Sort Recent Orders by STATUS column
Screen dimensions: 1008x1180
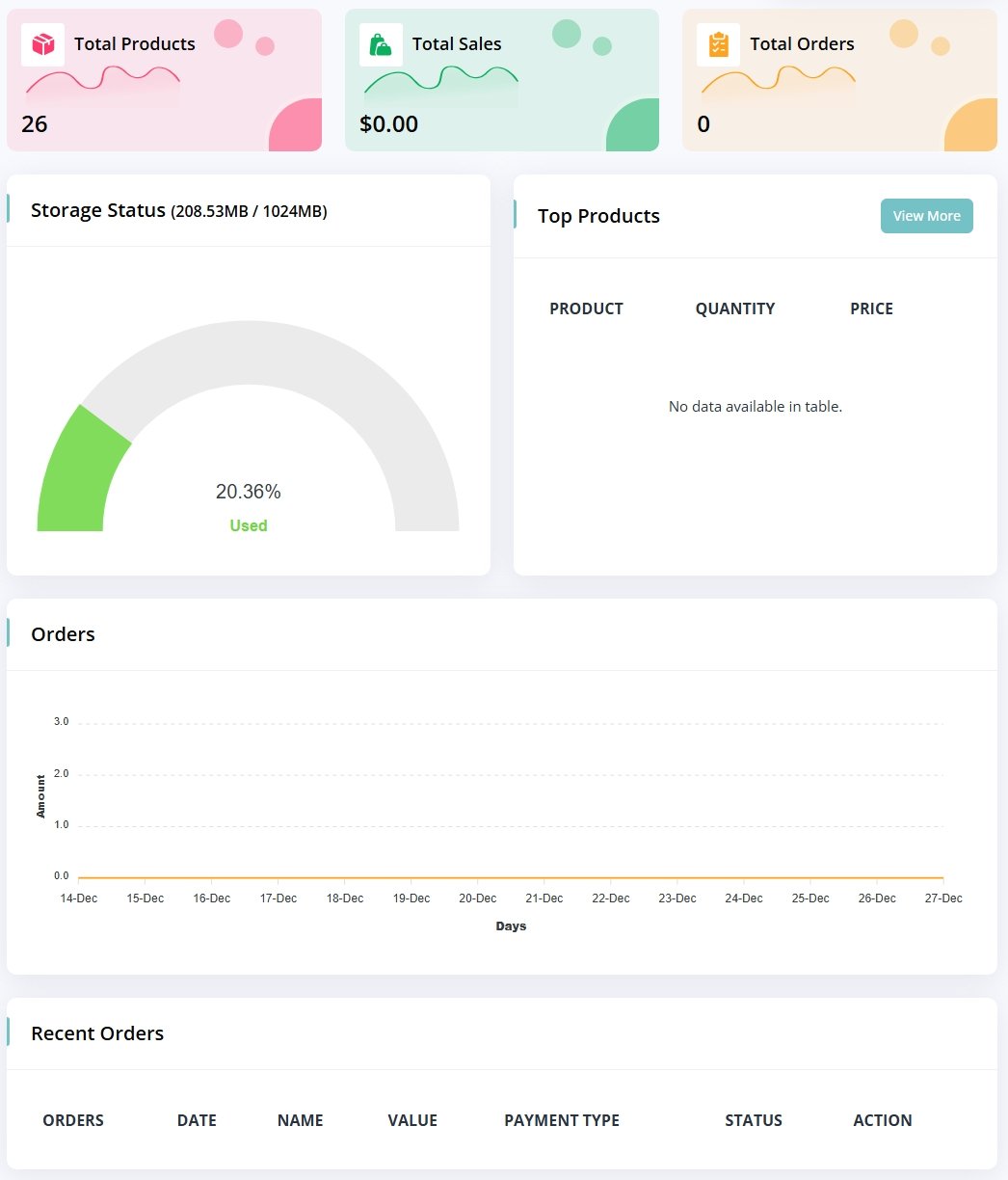point(754,1120)
